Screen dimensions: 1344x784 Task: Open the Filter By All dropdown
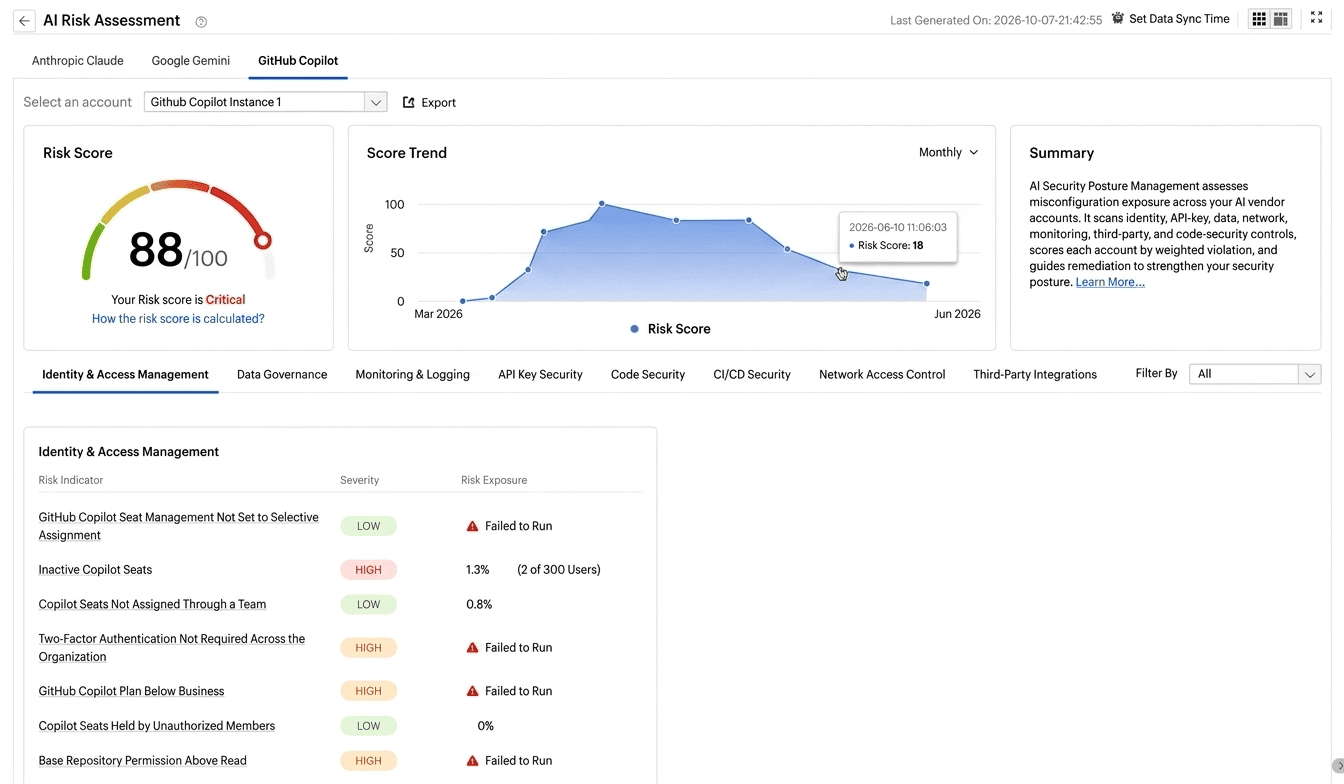(1255, 374)
